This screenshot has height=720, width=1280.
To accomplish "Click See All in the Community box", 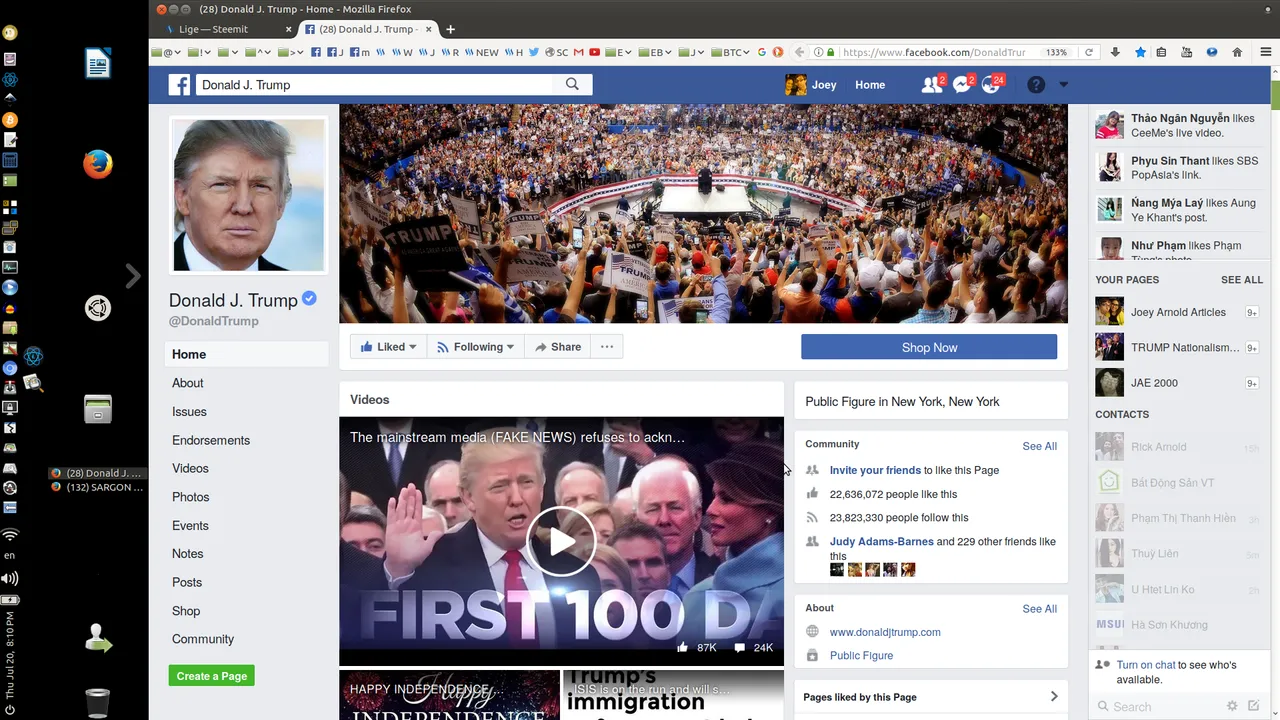I will pos(1039,446).
